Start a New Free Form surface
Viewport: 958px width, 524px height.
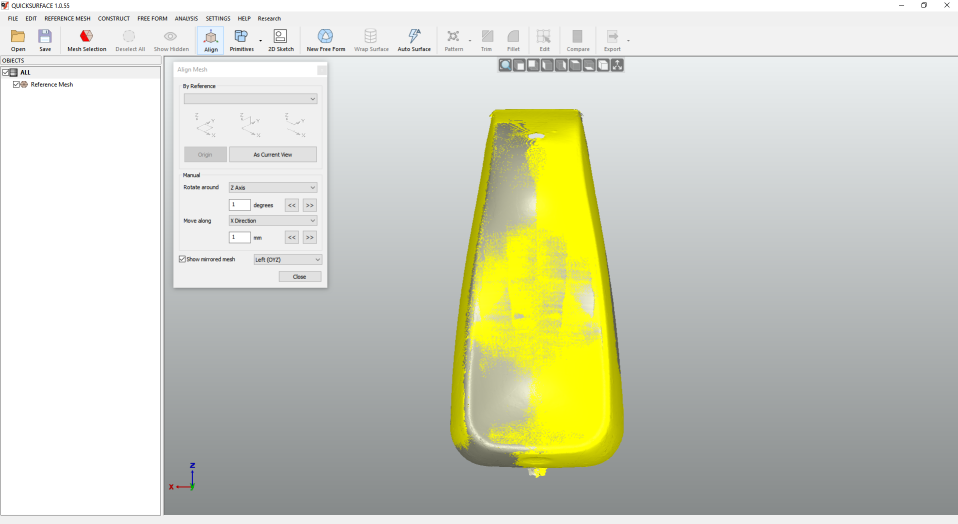pos(325,40)
